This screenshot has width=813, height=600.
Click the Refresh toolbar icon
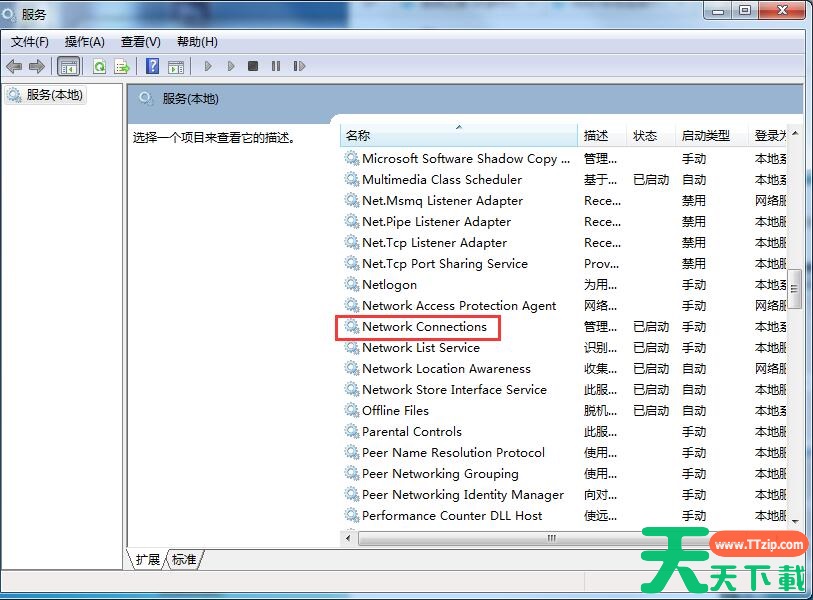click(x=99, y=66)
